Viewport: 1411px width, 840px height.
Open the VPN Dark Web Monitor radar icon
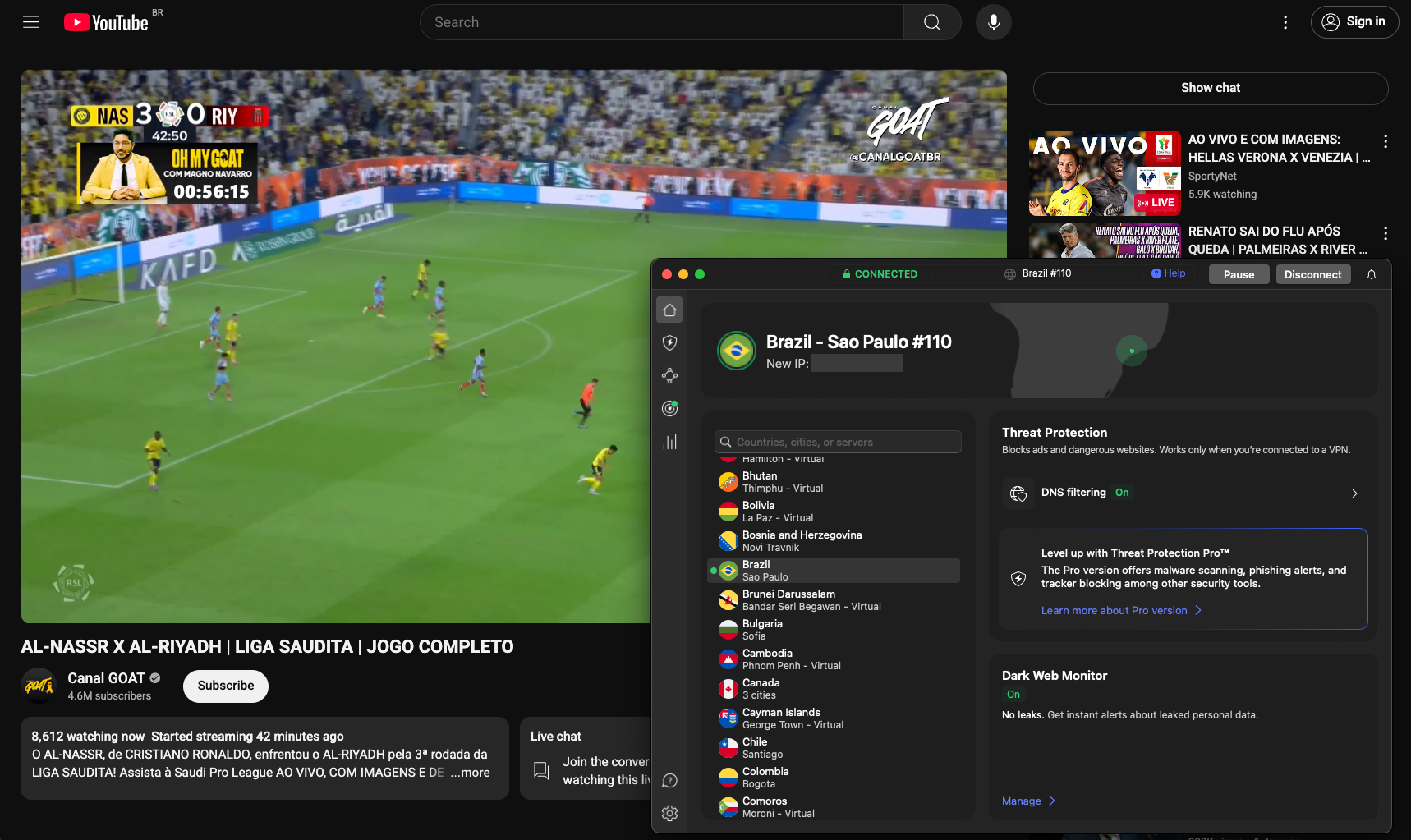pos(669,408)
